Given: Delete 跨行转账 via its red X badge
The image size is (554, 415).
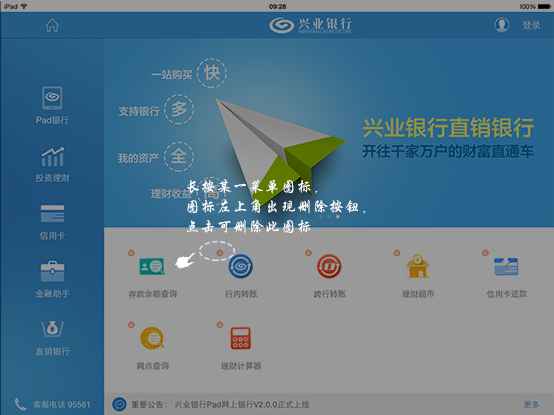Looking at the screenshot, I should (x=308, y=253).
